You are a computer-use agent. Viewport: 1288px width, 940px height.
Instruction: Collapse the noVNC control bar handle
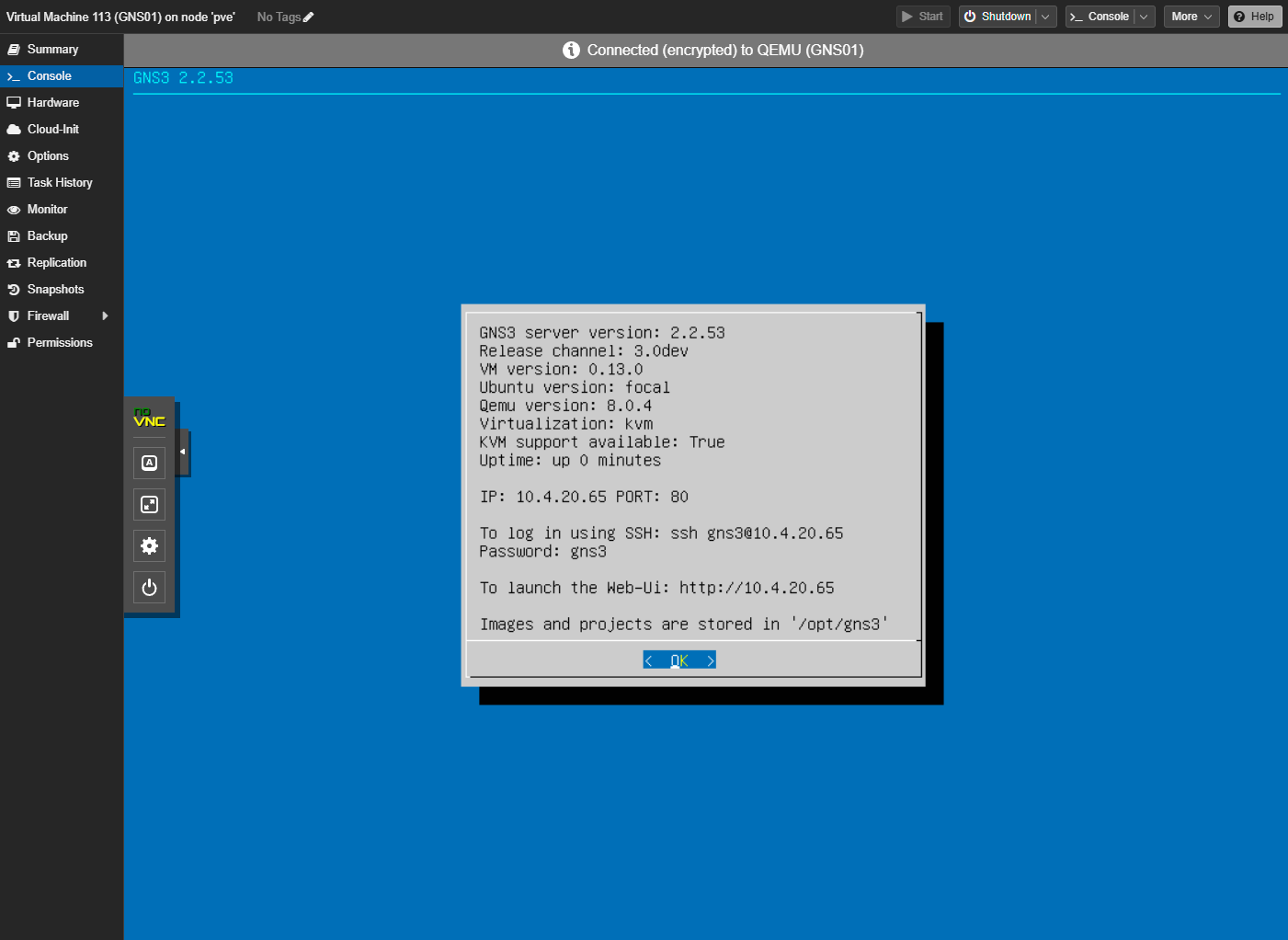tap(183, 452)
